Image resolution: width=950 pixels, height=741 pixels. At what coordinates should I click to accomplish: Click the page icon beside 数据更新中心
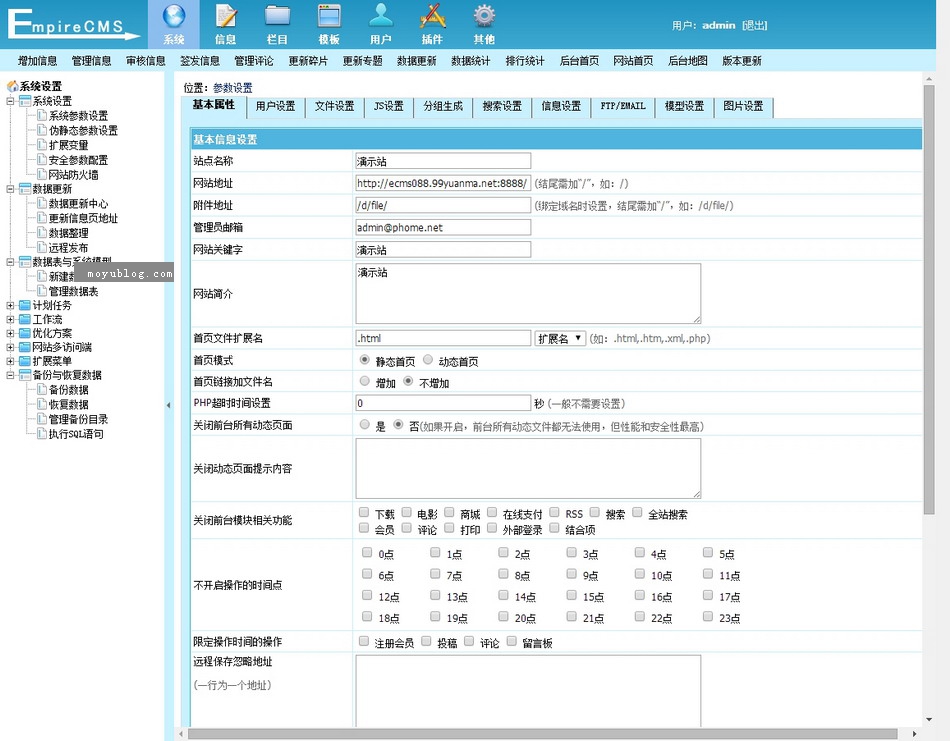coord(42,203)
